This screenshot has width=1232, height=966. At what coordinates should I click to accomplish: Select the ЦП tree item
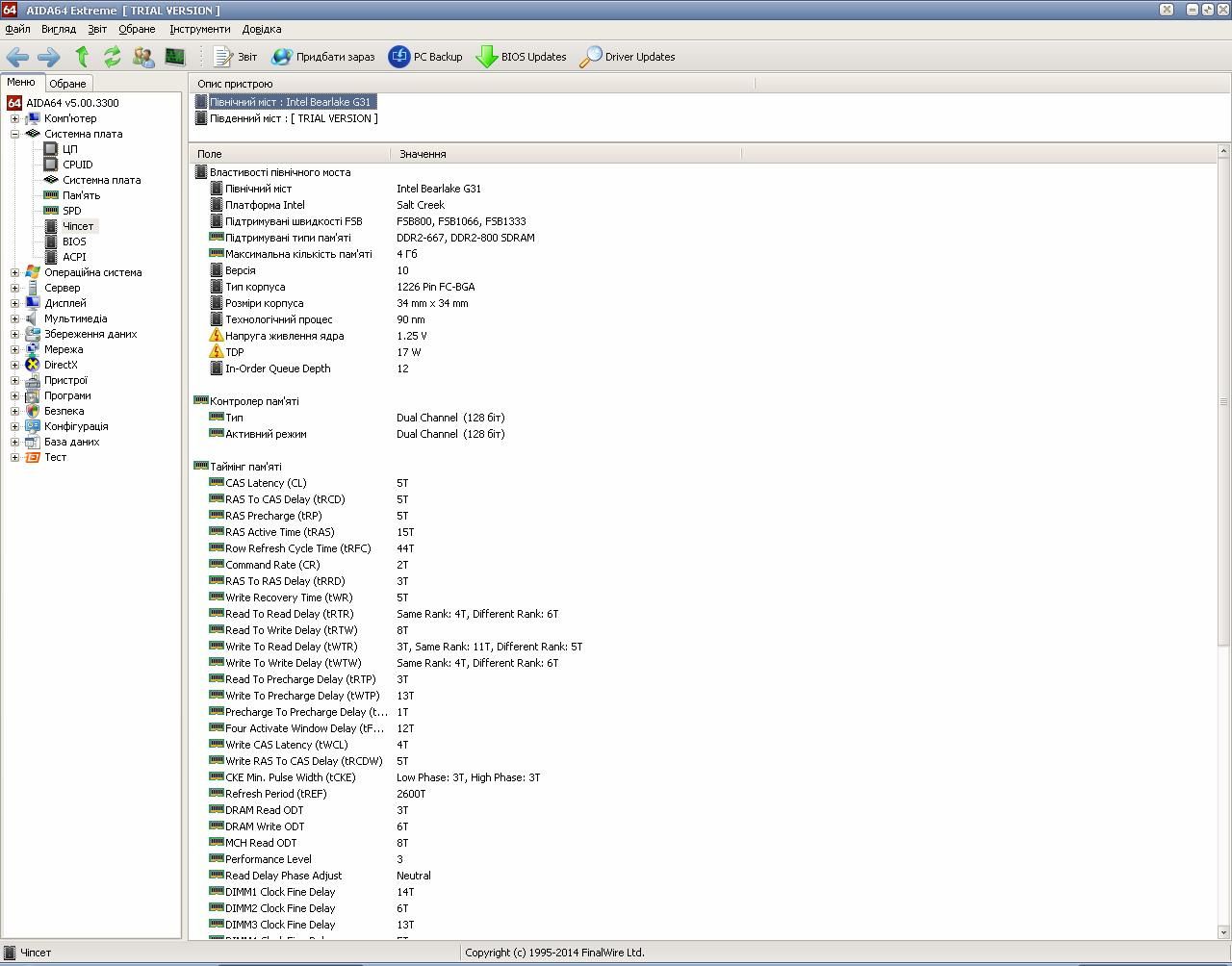pyautogui.click(x=69, y=149)
